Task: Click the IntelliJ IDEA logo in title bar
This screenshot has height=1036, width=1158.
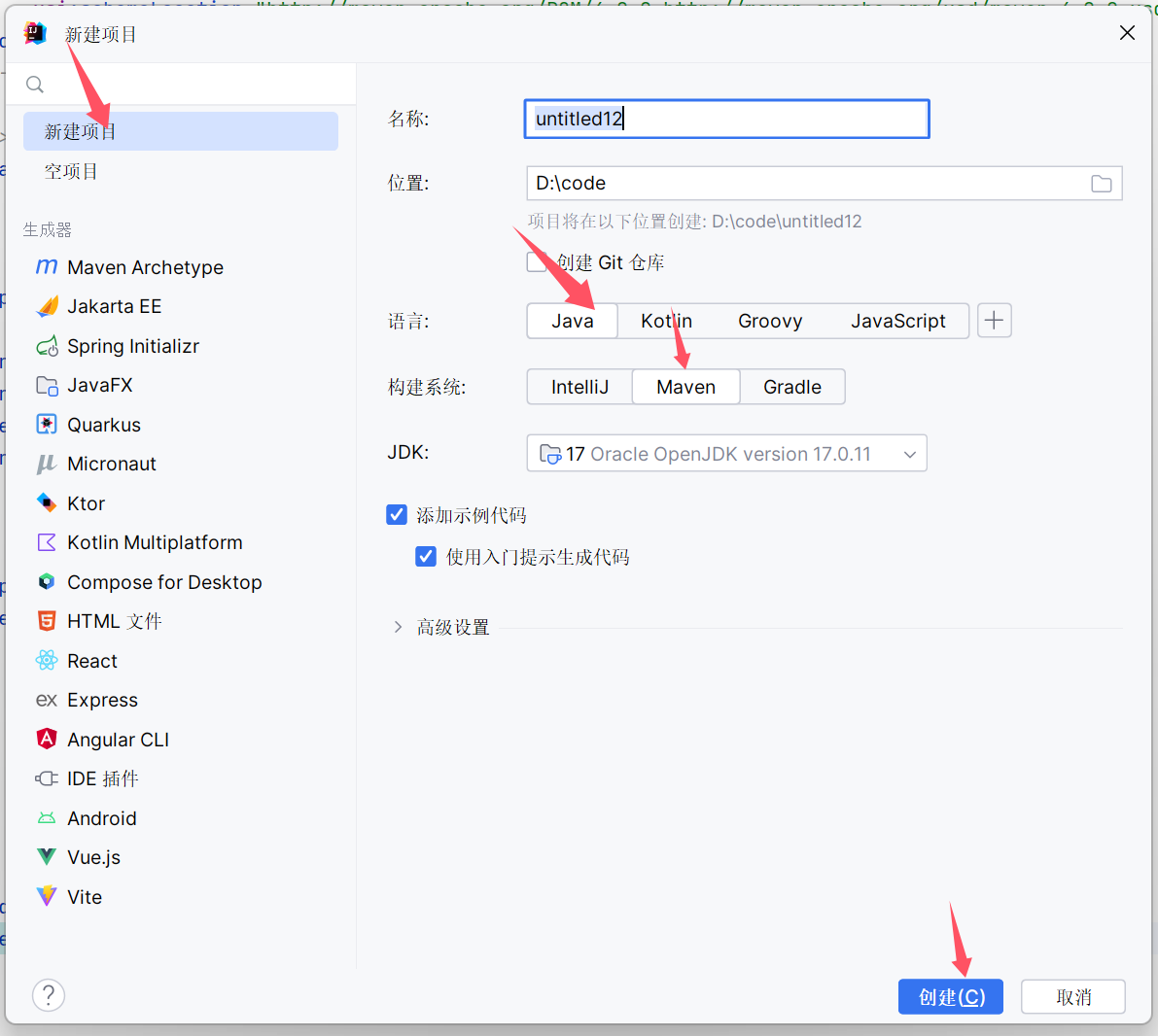Action: (35, 33)
